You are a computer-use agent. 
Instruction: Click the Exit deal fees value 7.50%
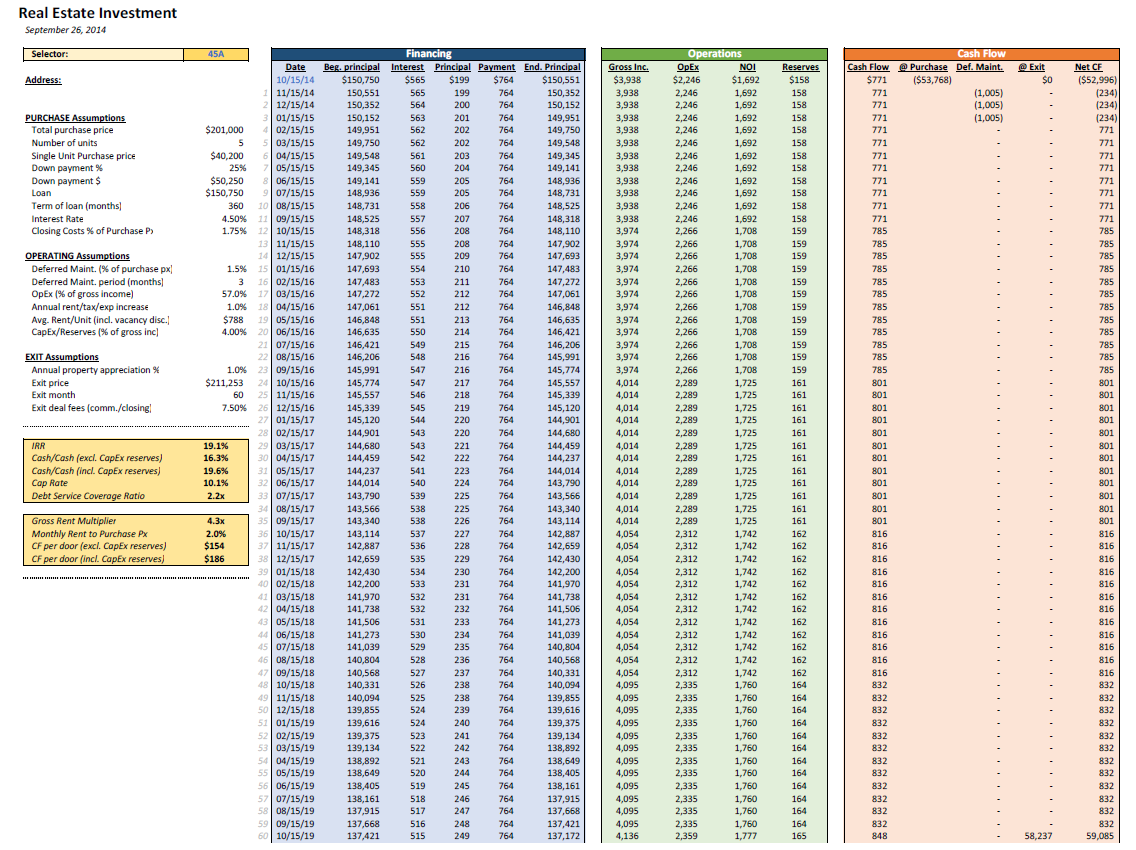(x=234, y=408)
